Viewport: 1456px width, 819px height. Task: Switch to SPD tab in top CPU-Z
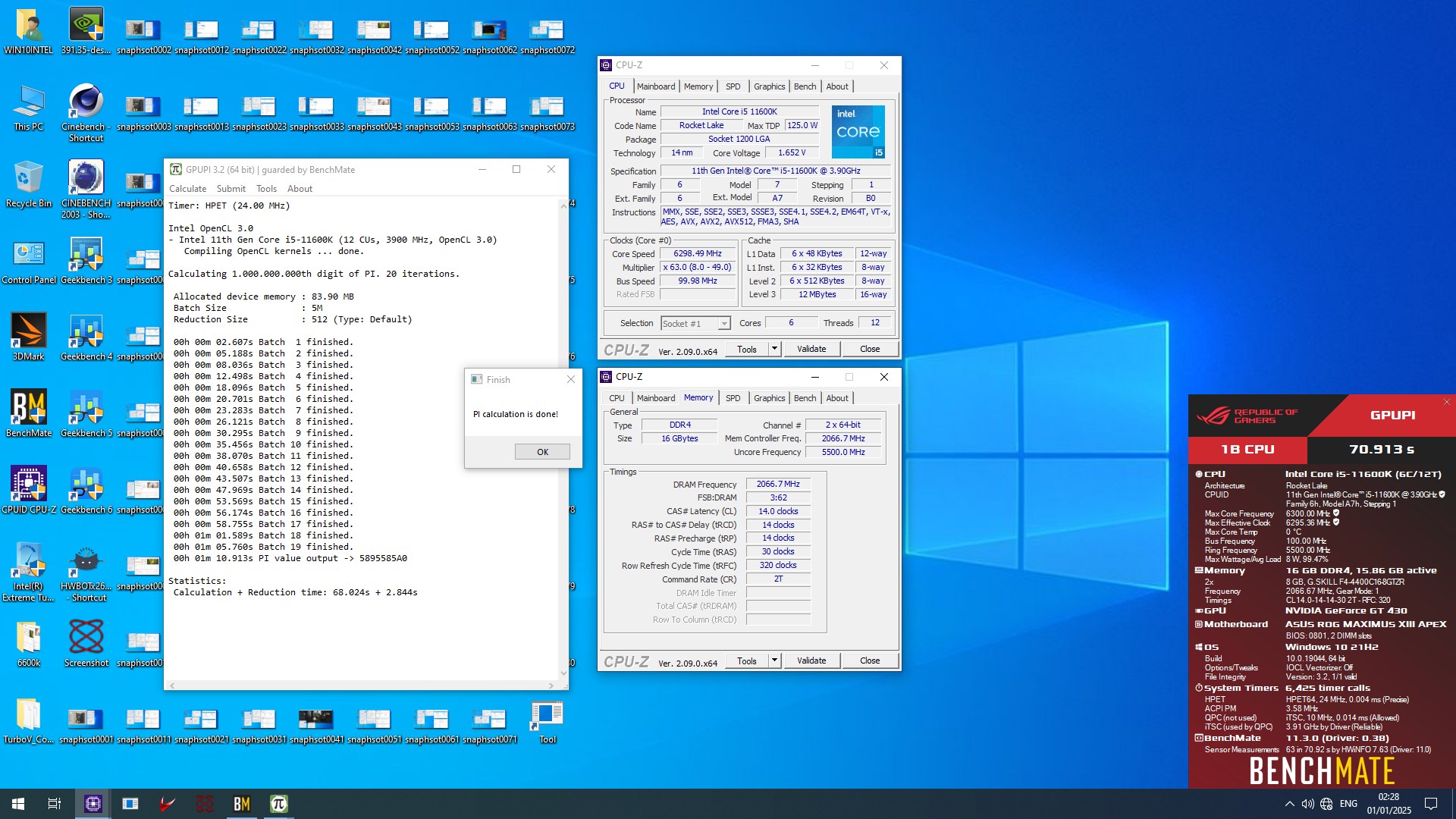733,86
